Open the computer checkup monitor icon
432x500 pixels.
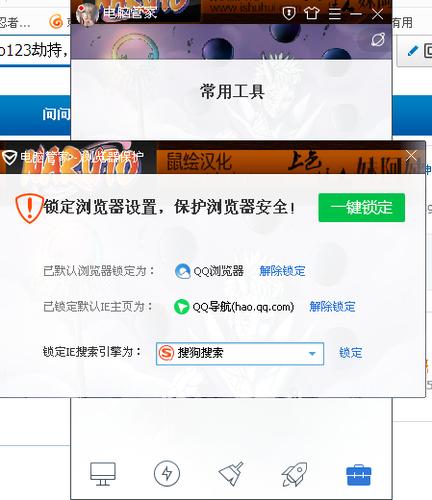pyautogui.click(x=103, y=474)
